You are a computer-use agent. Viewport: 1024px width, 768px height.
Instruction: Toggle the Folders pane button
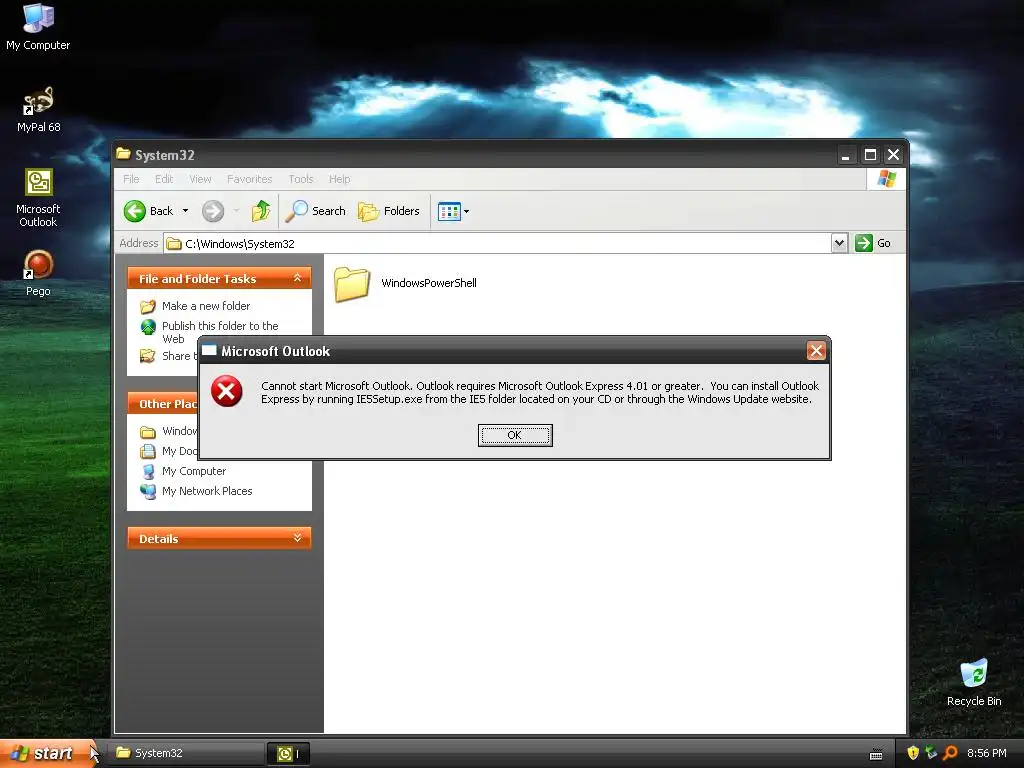pos(389,211)
